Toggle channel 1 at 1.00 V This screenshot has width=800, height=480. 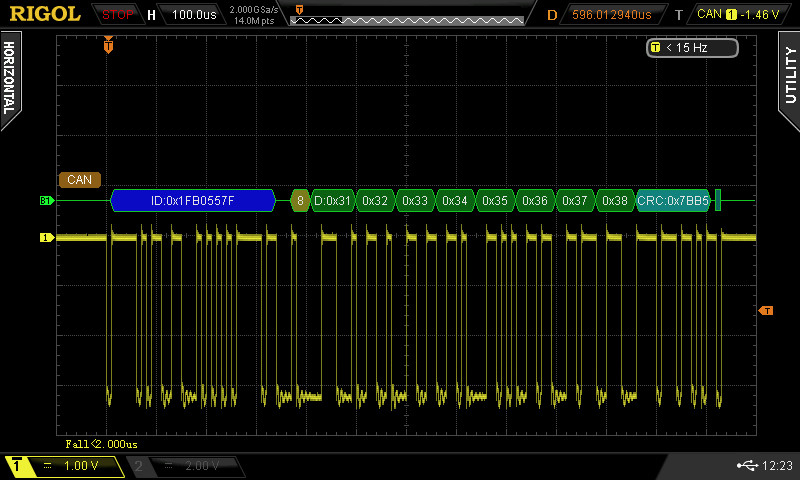pos(65,466)
